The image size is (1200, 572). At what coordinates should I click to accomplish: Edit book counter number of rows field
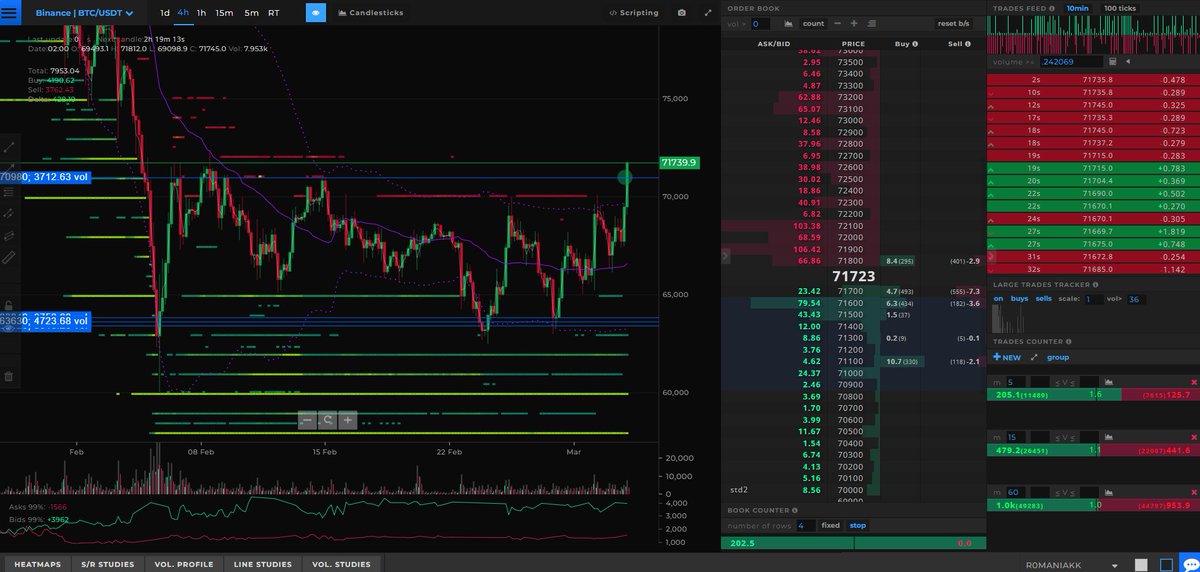804,525
